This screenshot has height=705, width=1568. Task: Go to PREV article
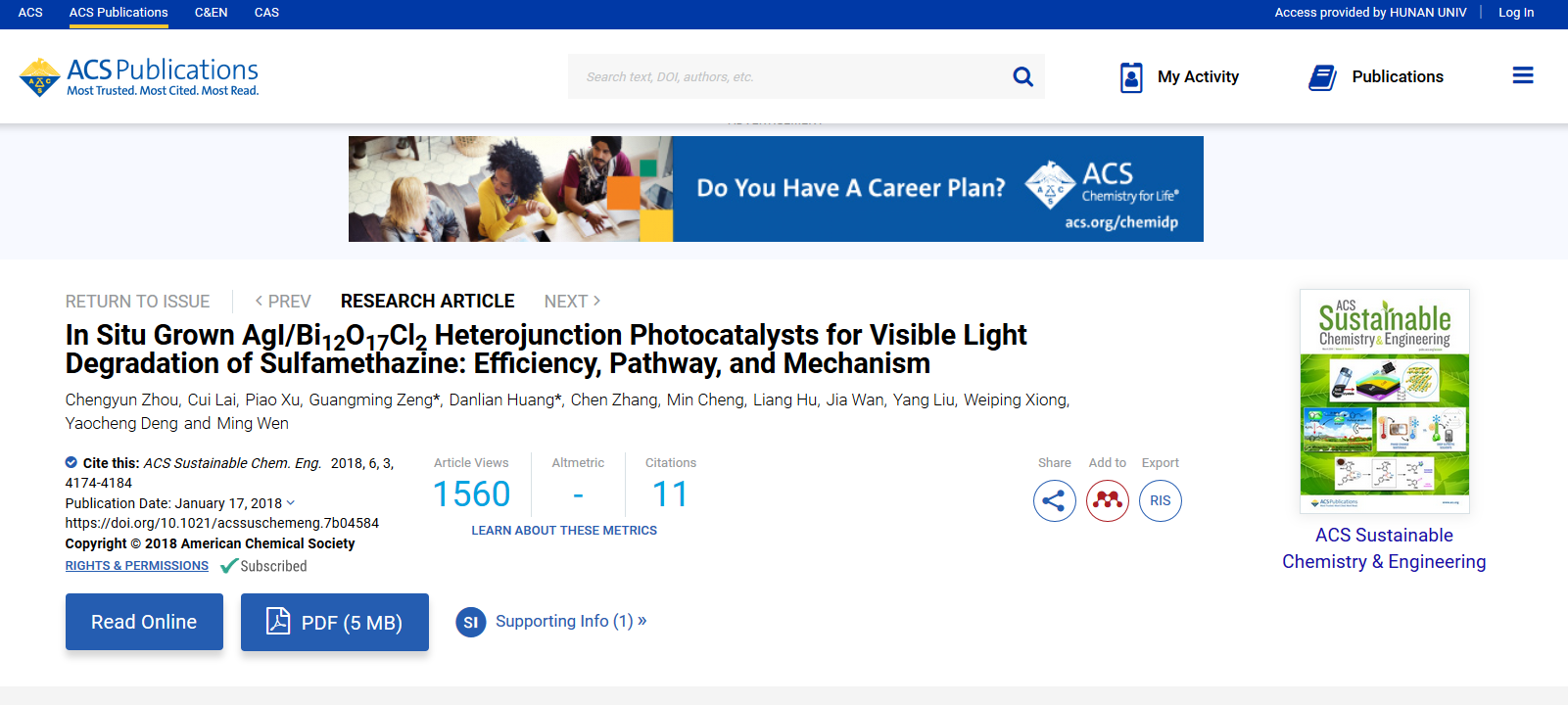(x=283, y=302)
